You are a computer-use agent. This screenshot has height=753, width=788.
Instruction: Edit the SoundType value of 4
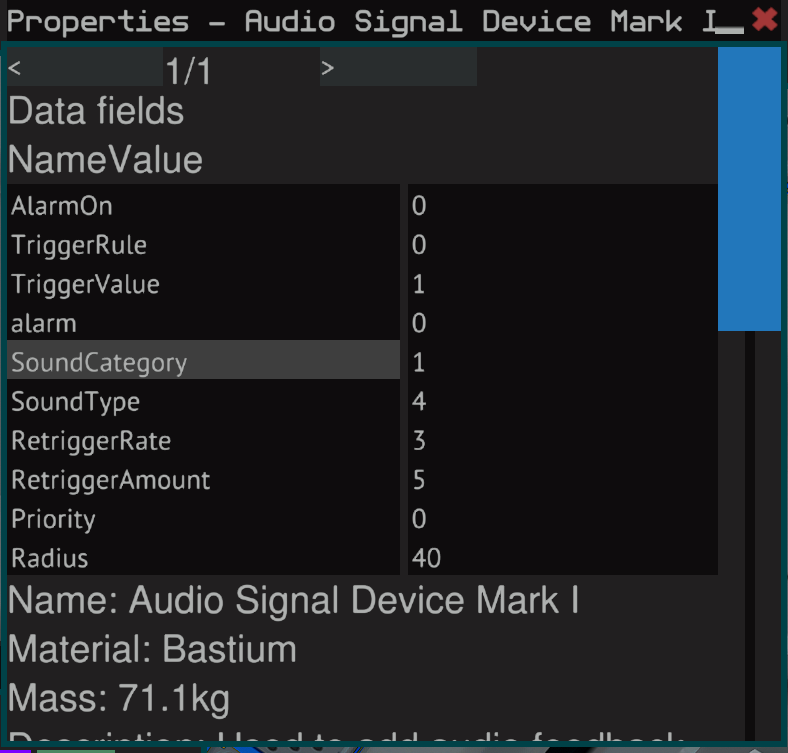point(562,401)
